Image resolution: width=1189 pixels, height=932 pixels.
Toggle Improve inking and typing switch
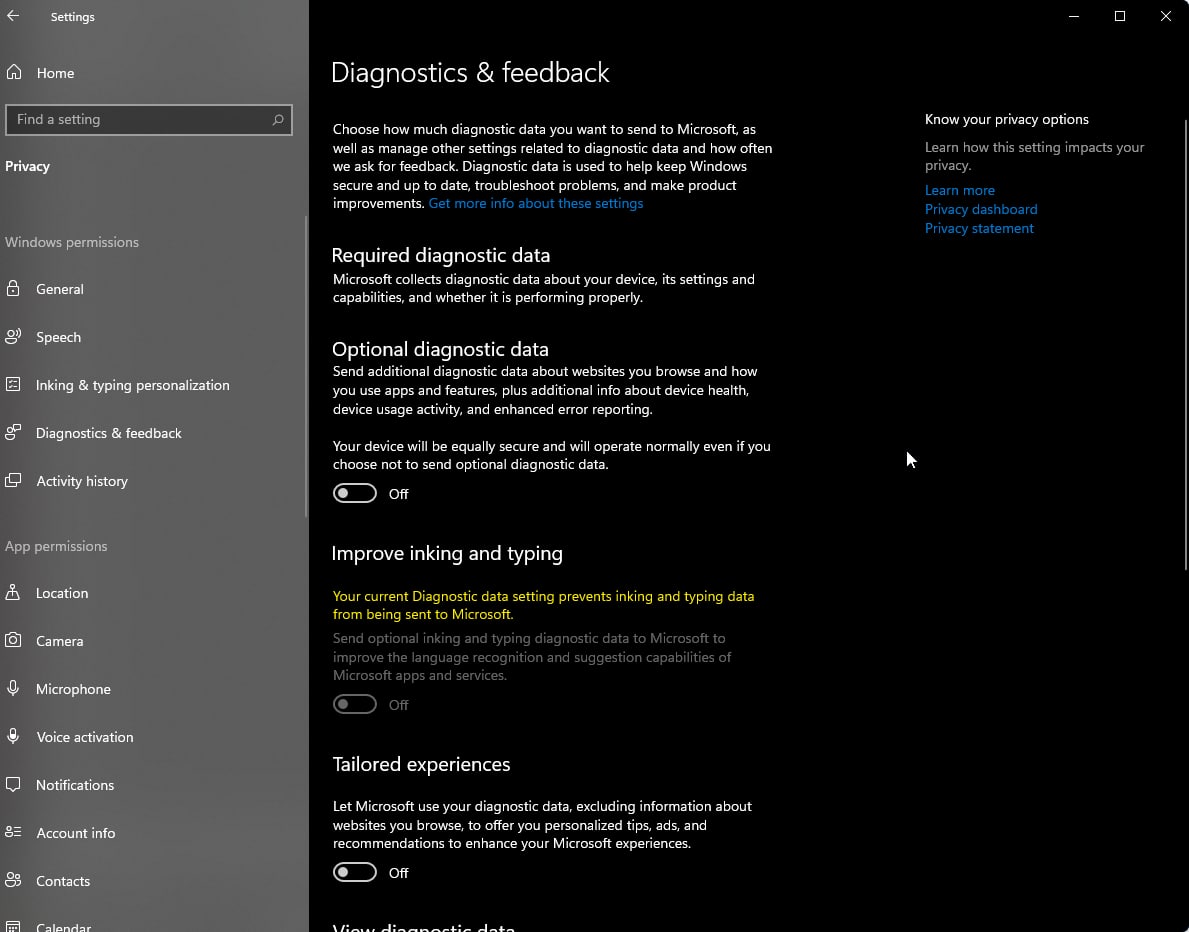354,704
